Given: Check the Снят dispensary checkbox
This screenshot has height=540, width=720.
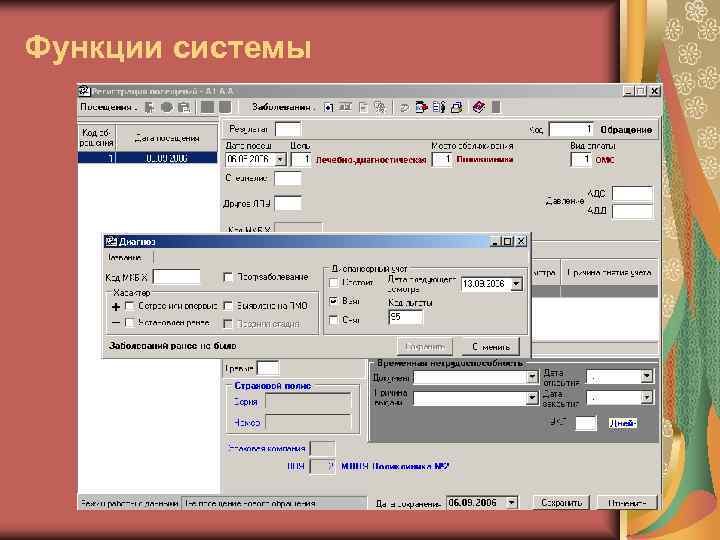Looking at the screenshot, I should [334, 320].
